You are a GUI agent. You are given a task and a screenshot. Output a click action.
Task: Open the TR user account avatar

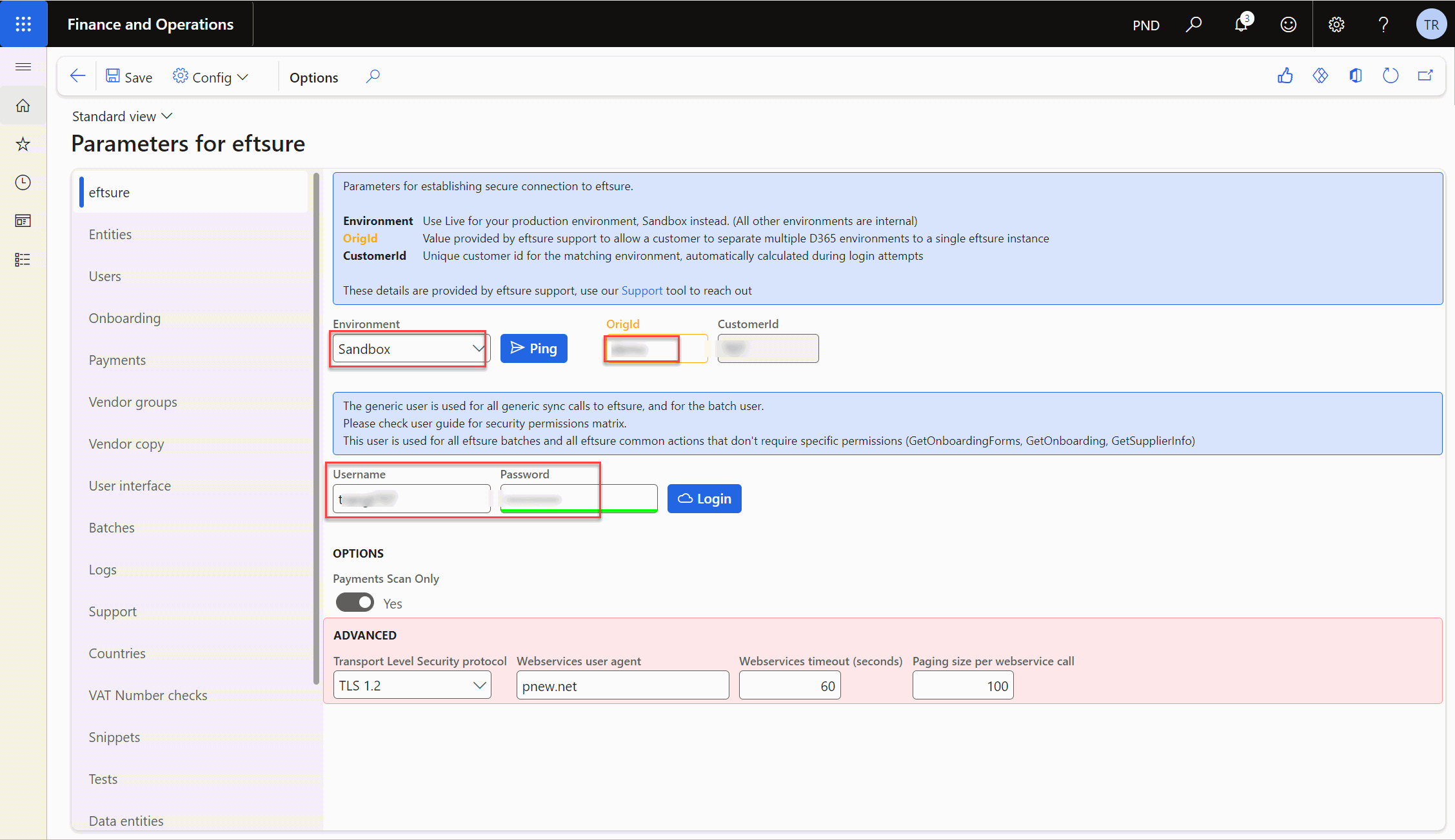tap(1431, 24)
